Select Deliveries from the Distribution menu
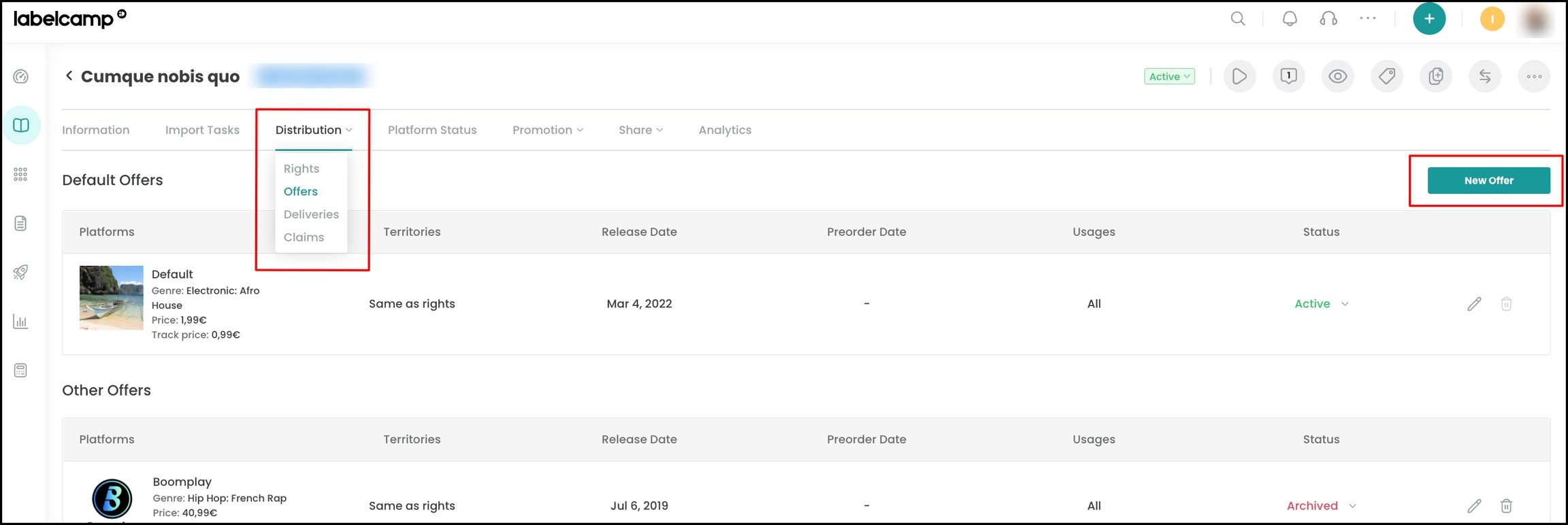 click(311, 214)
